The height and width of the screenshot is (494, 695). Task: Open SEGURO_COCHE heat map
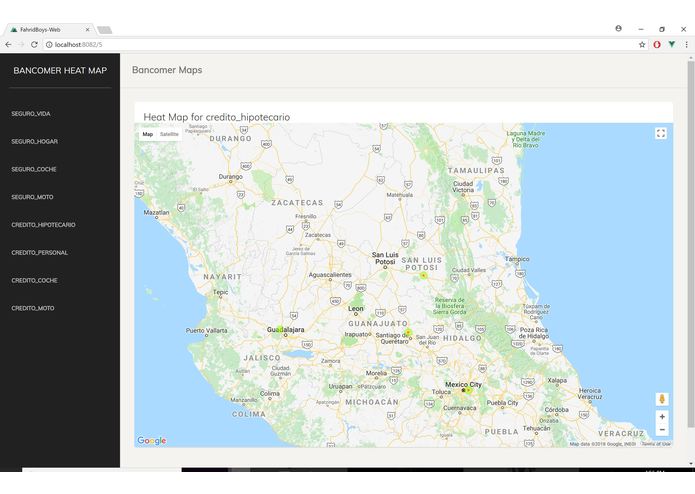[34, 169]
